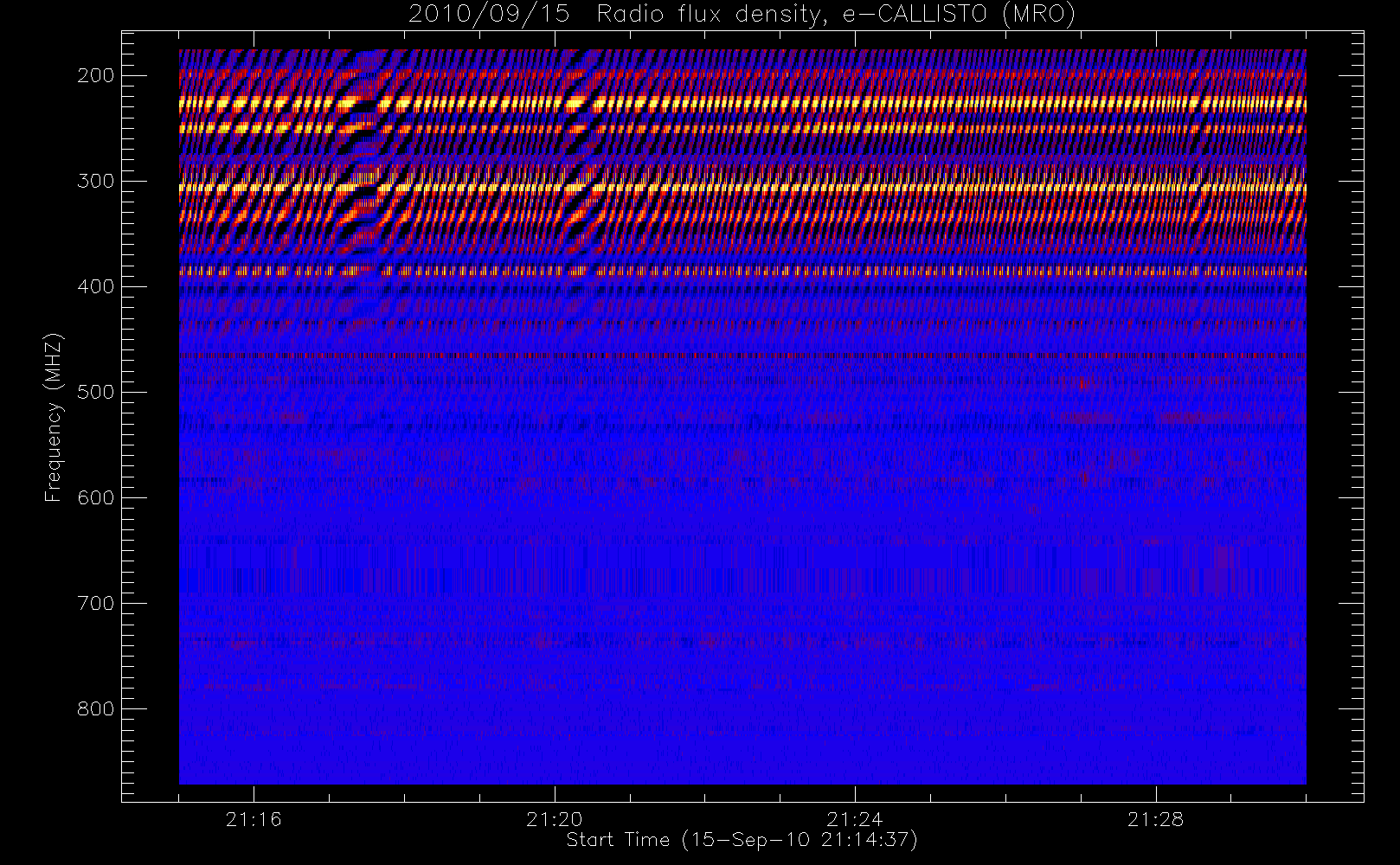This screenshot has height=865, width=1400.
Task: Click the 300 frequency tick label
Action: (x=95, y=182)
